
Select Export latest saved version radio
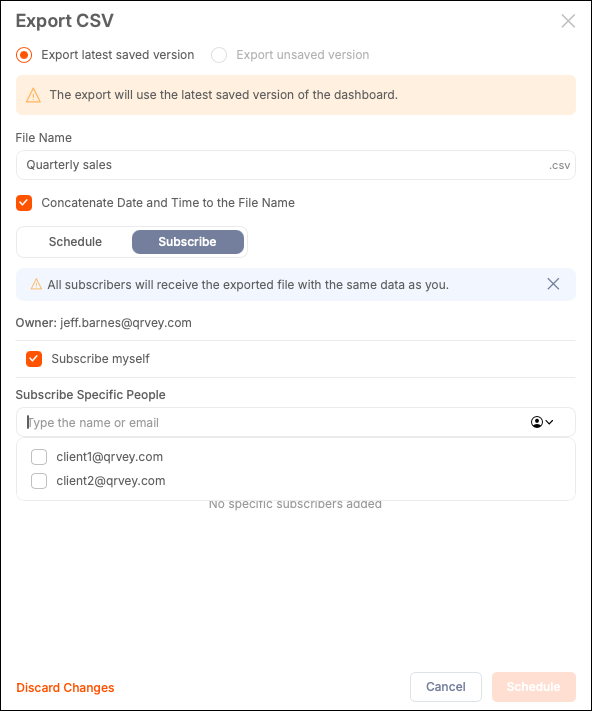tap(24, 55)
